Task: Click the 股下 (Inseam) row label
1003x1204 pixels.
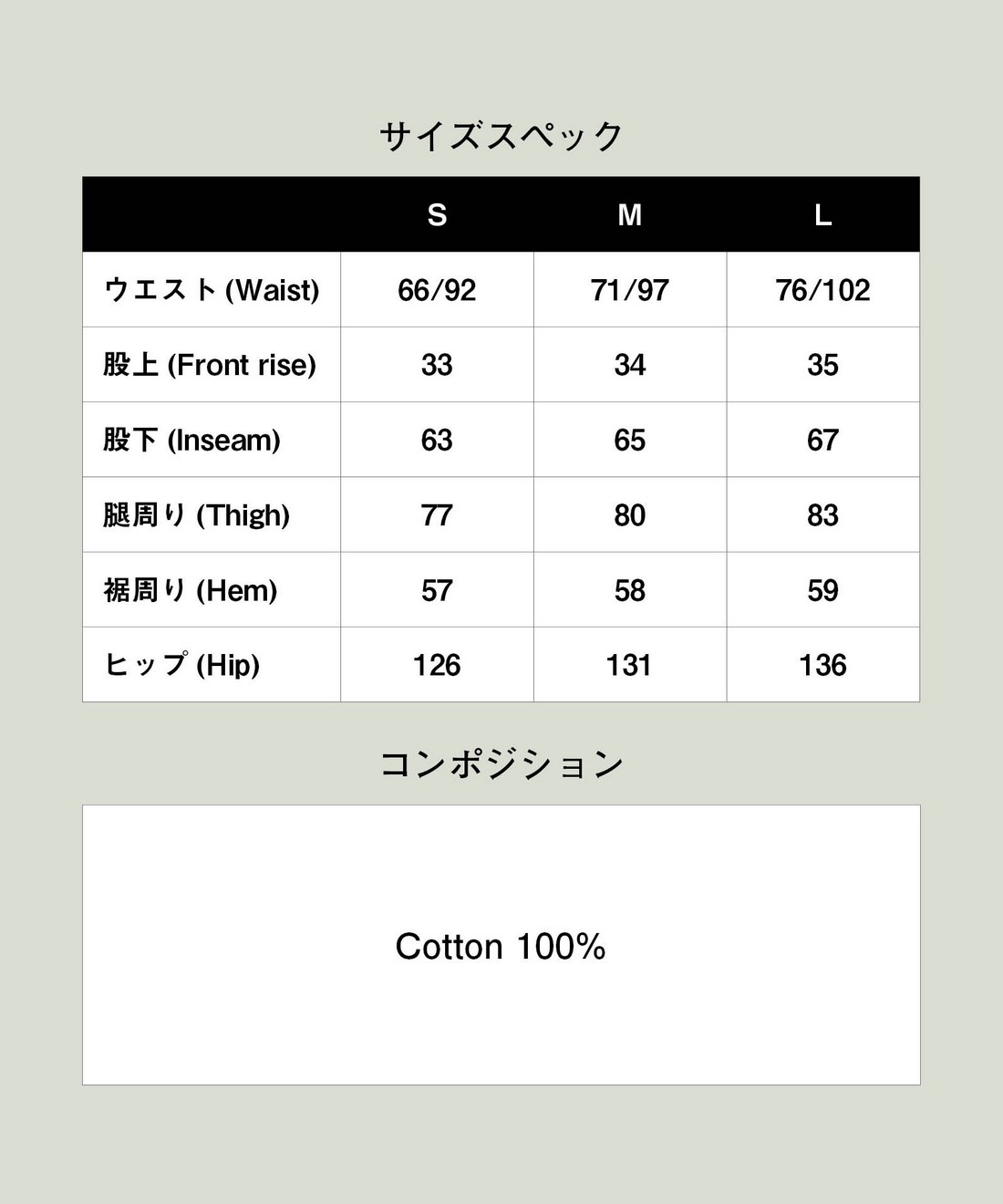Action: (x=191, y=441)
